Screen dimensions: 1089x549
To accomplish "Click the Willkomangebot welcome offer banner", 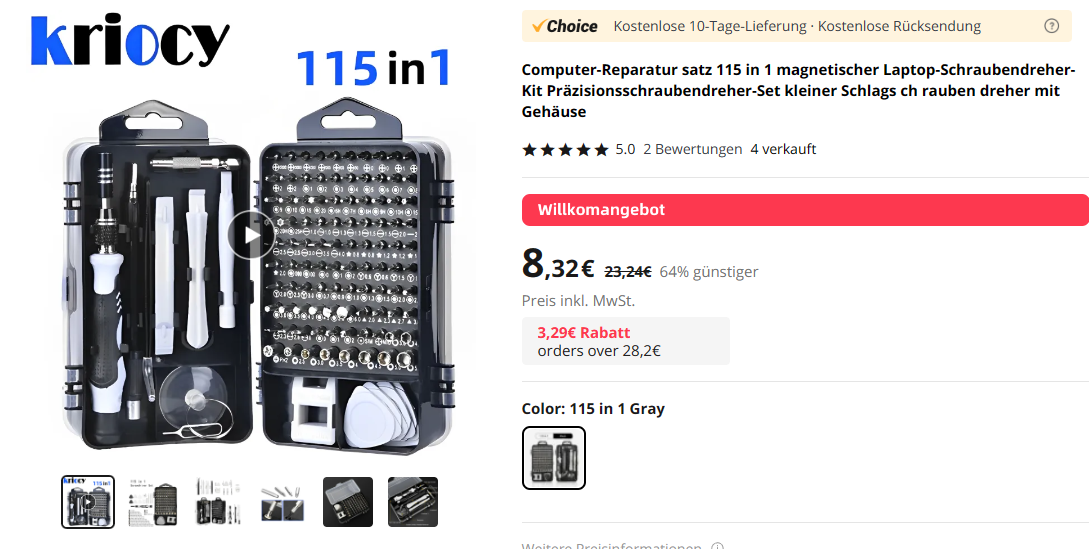I will [x=805, y=210].
